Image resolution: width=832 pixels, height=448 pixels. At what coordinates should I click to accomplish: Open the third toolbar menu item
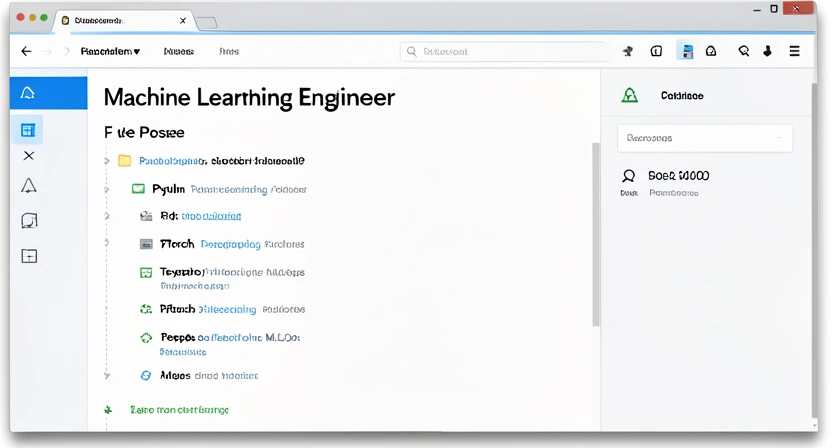pos(229,51)
